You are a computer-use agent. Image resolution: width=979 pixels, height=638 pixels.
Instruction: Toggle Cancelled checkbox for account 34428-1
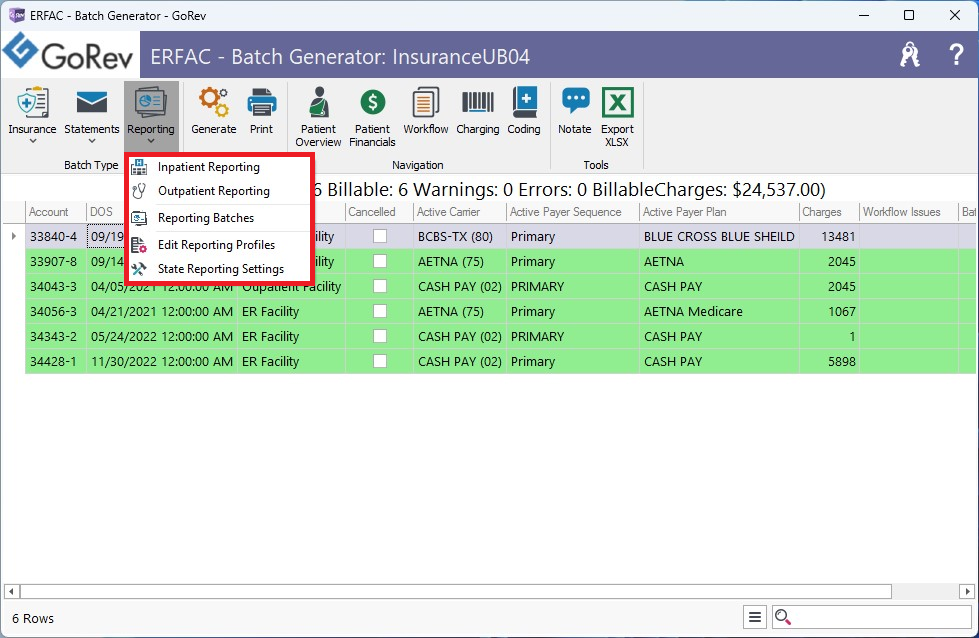[380, 361]
